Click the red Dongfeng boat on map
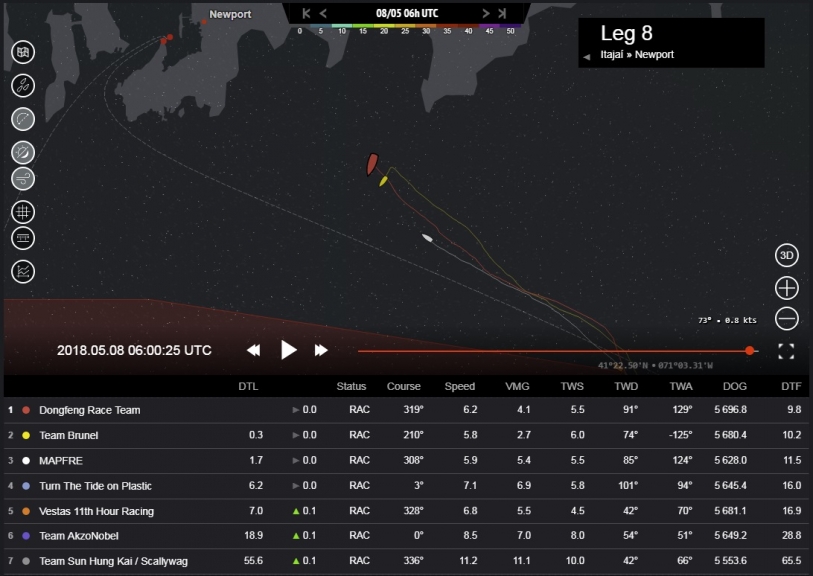The width and height of the screenshot is (813, 576). click(x=372, y=165)
